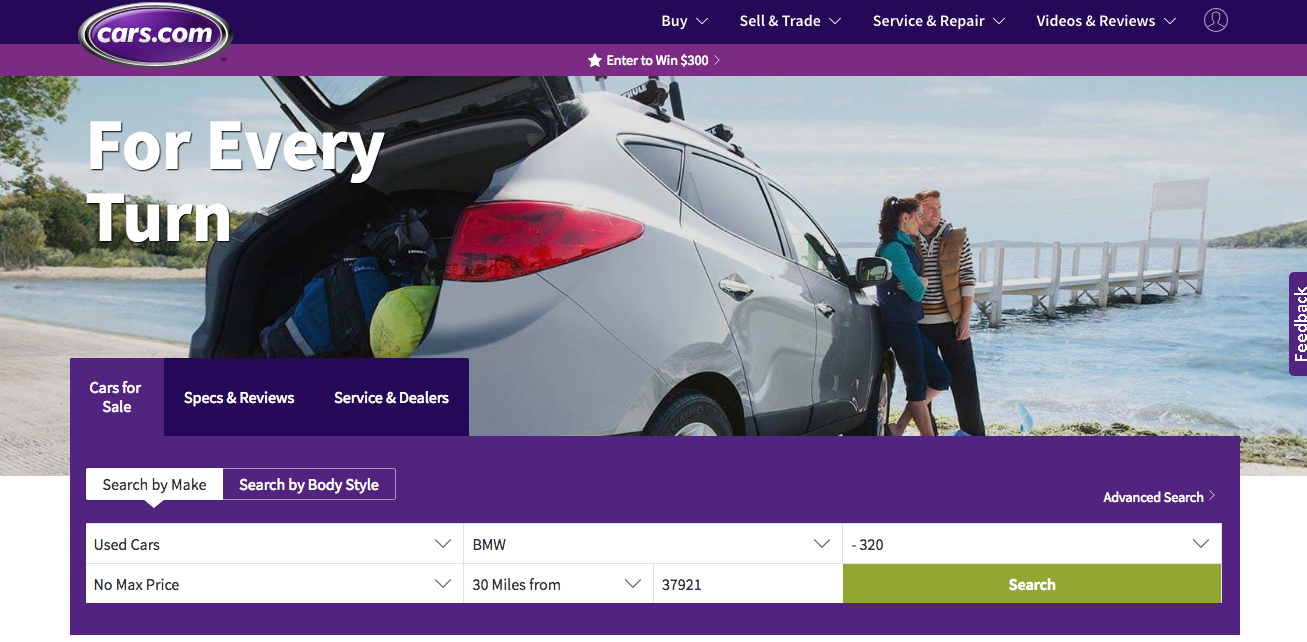Select the Search by Make toggle

pyautogui.click(x=154, y=485)
